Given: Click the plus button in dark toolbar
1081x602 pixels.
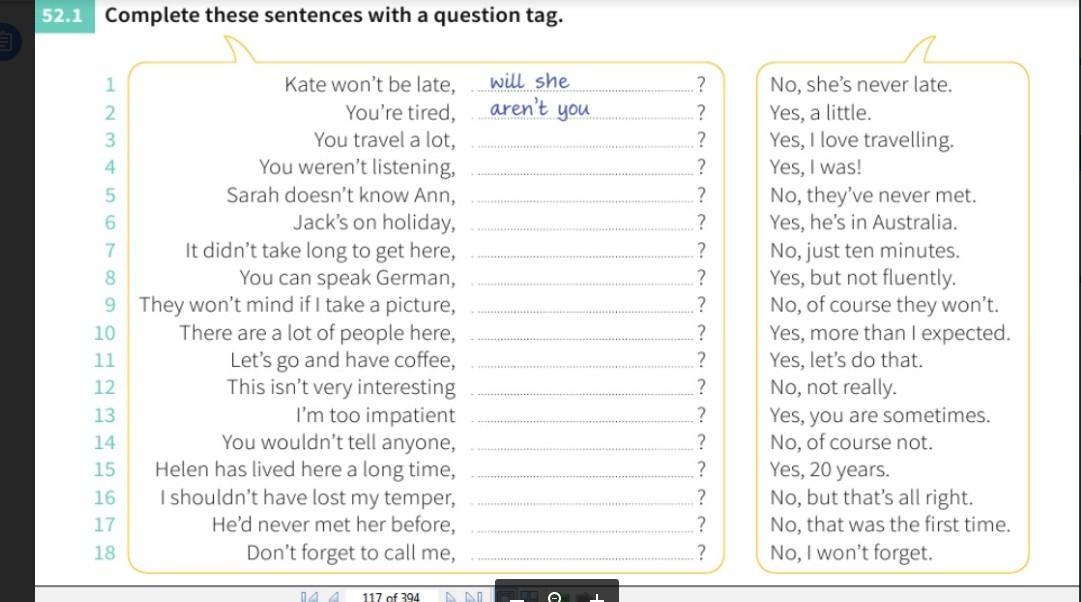Looking at the screenshot, I should click(597, 598).
